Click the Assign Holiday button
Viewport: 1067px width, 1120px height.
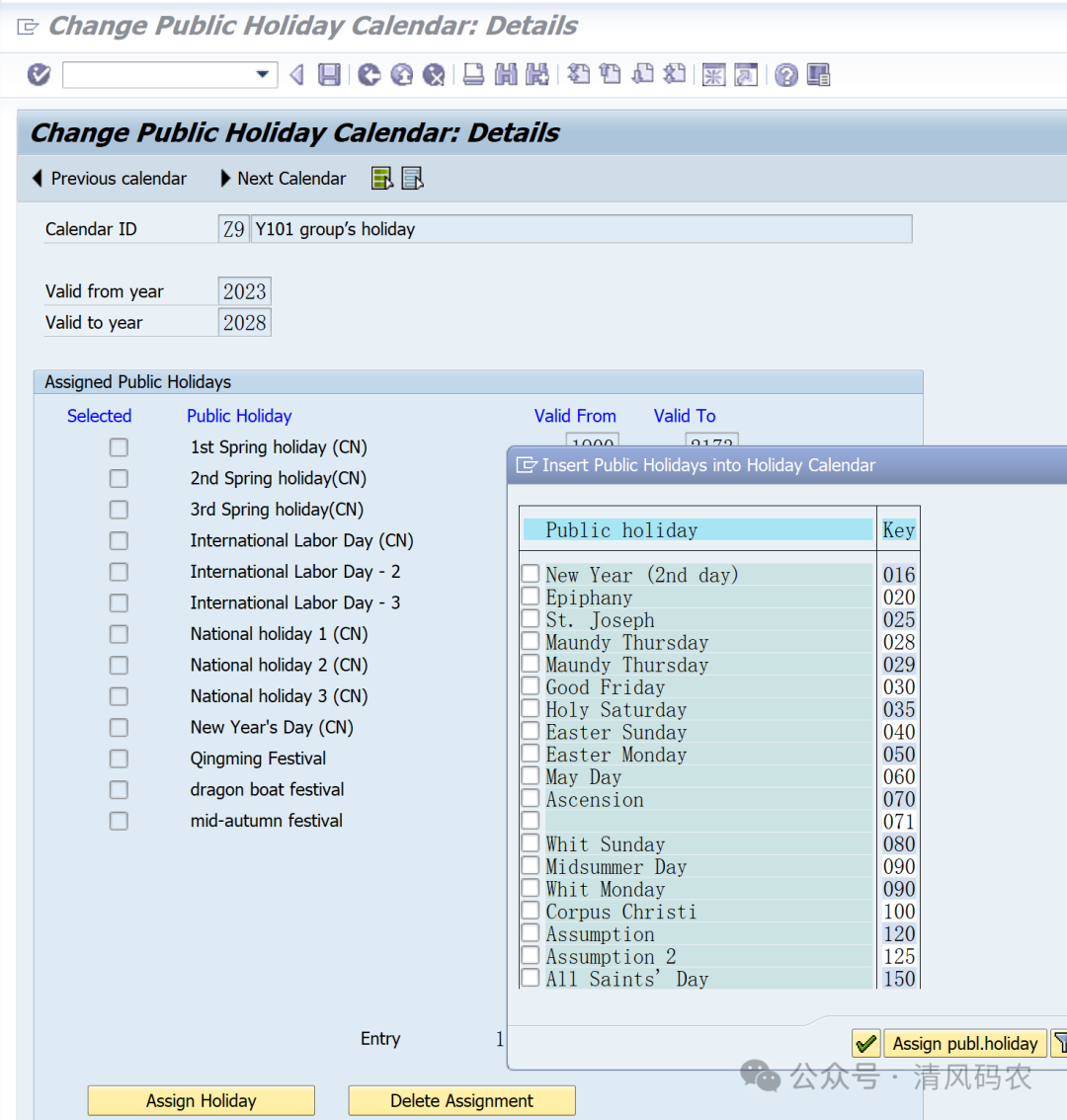click(202, 1100)
